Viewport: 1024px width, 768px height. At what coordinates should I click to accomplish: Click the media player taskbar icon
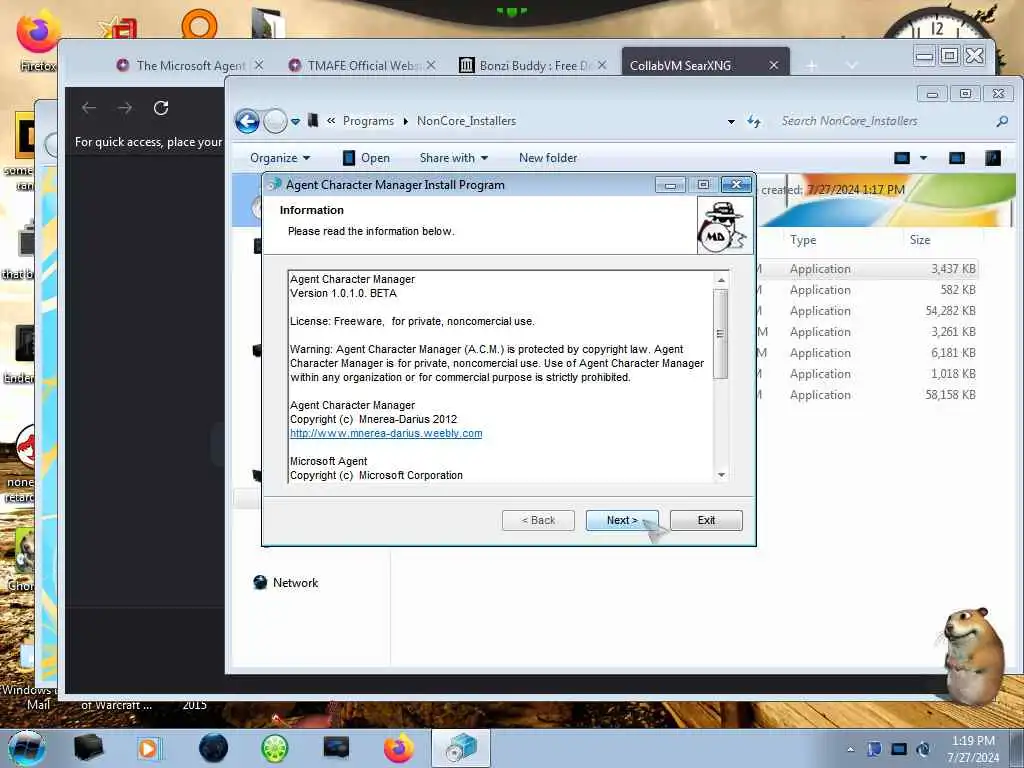(148, 748)
